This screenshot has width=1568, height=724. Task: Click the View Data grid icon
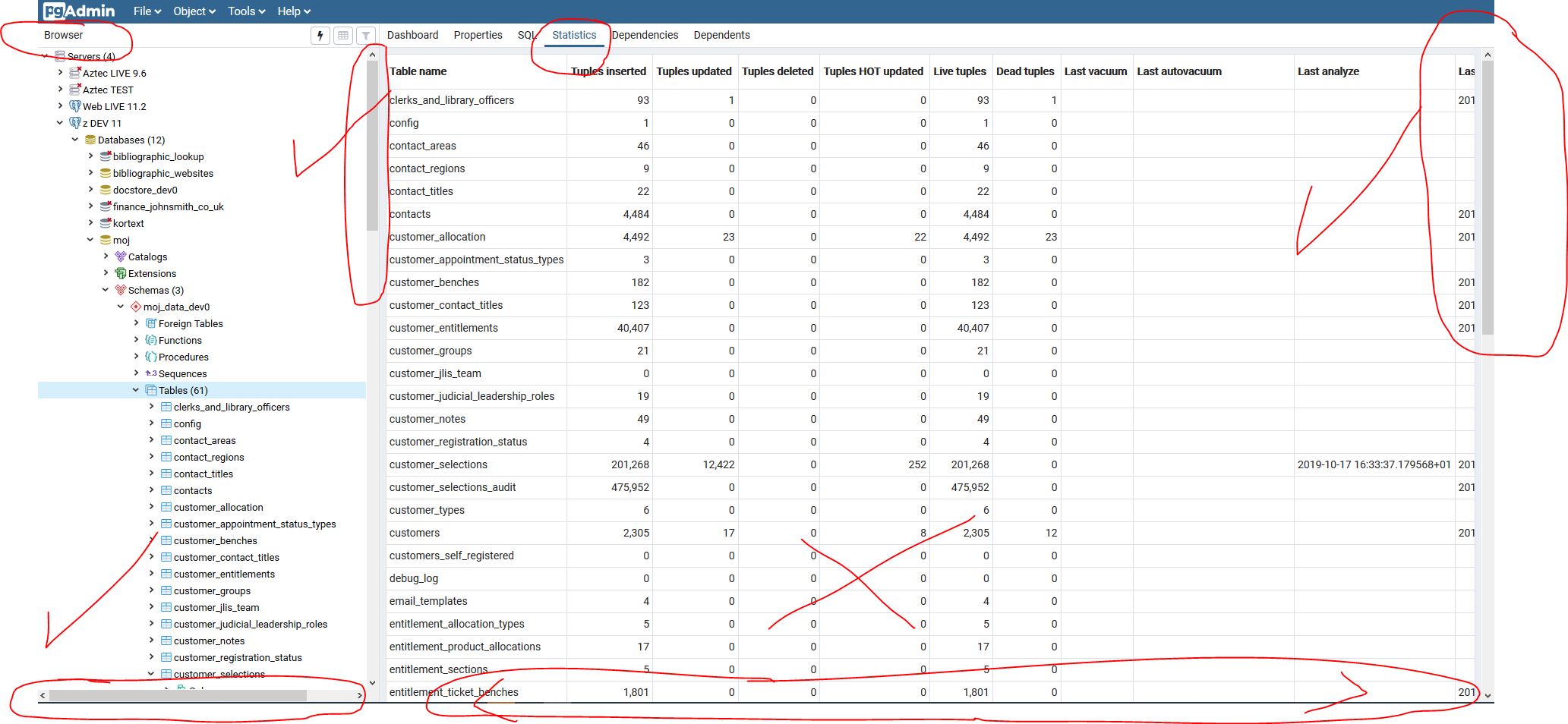342,35
